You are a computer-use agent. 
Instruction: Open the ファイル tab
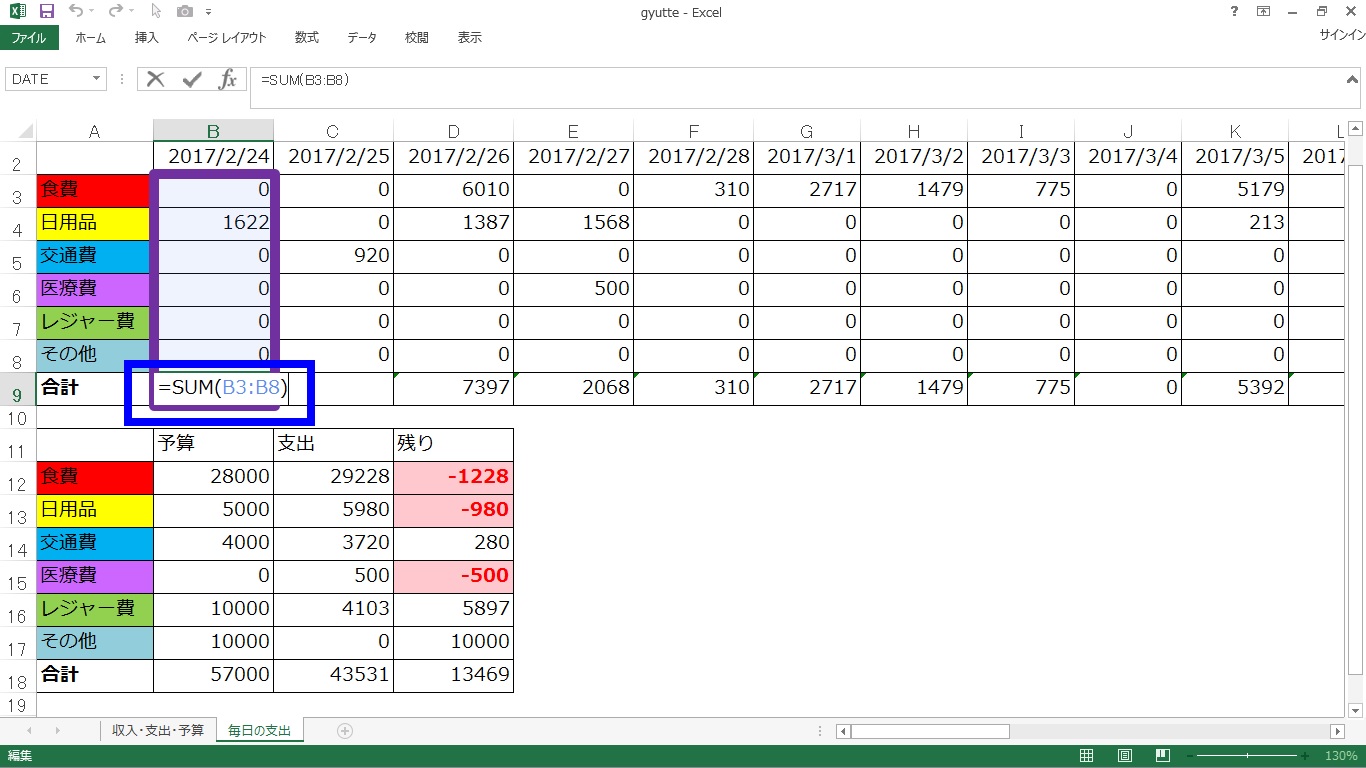click(29, 38)
